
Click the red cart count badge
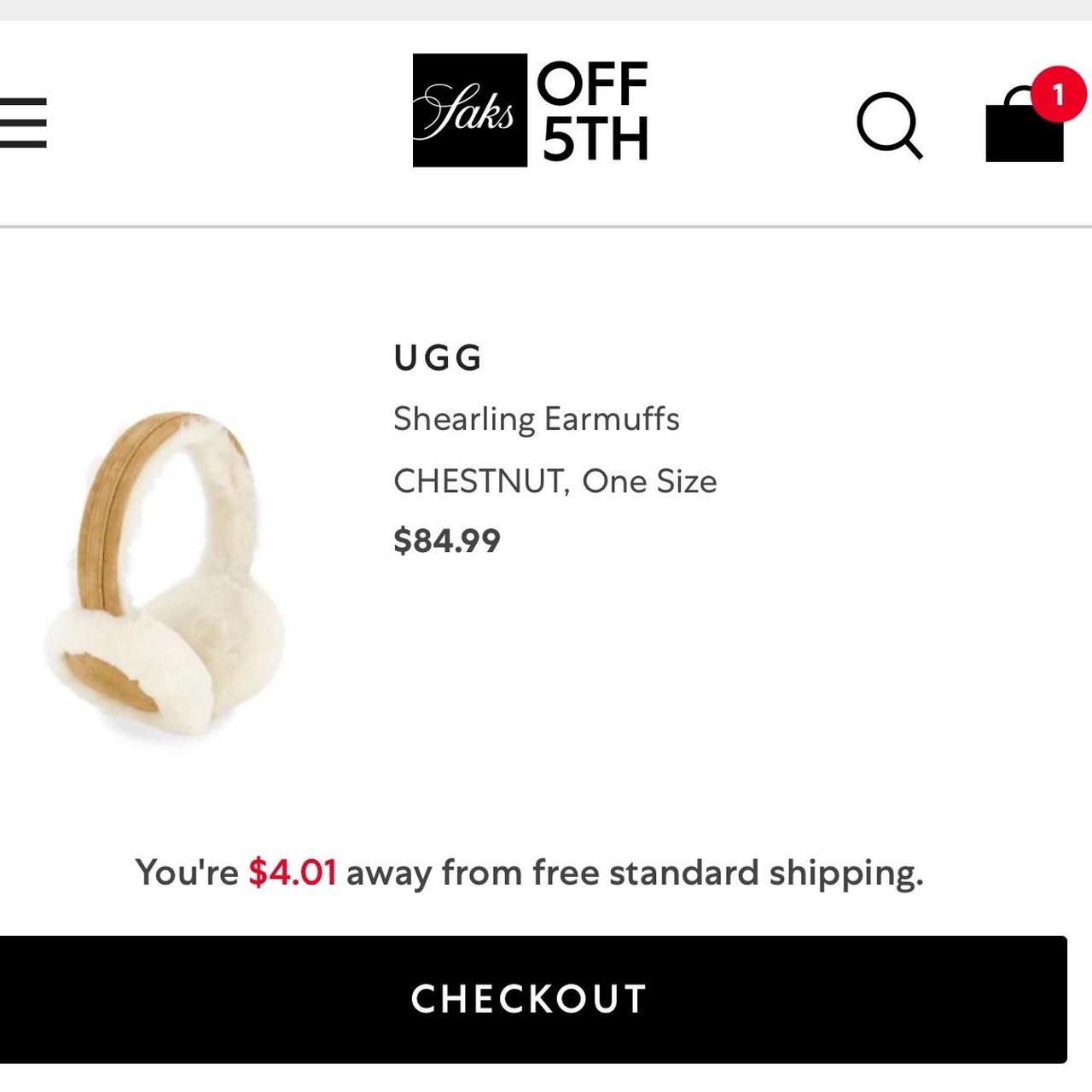pyautogui.click(x=1059, y=94)
